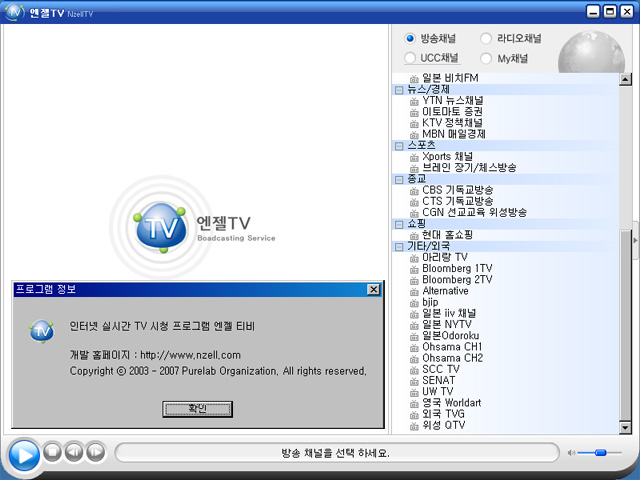
Task: Click the YTN 뉴스채널 TV icon
Action: (x=414, y=101)
